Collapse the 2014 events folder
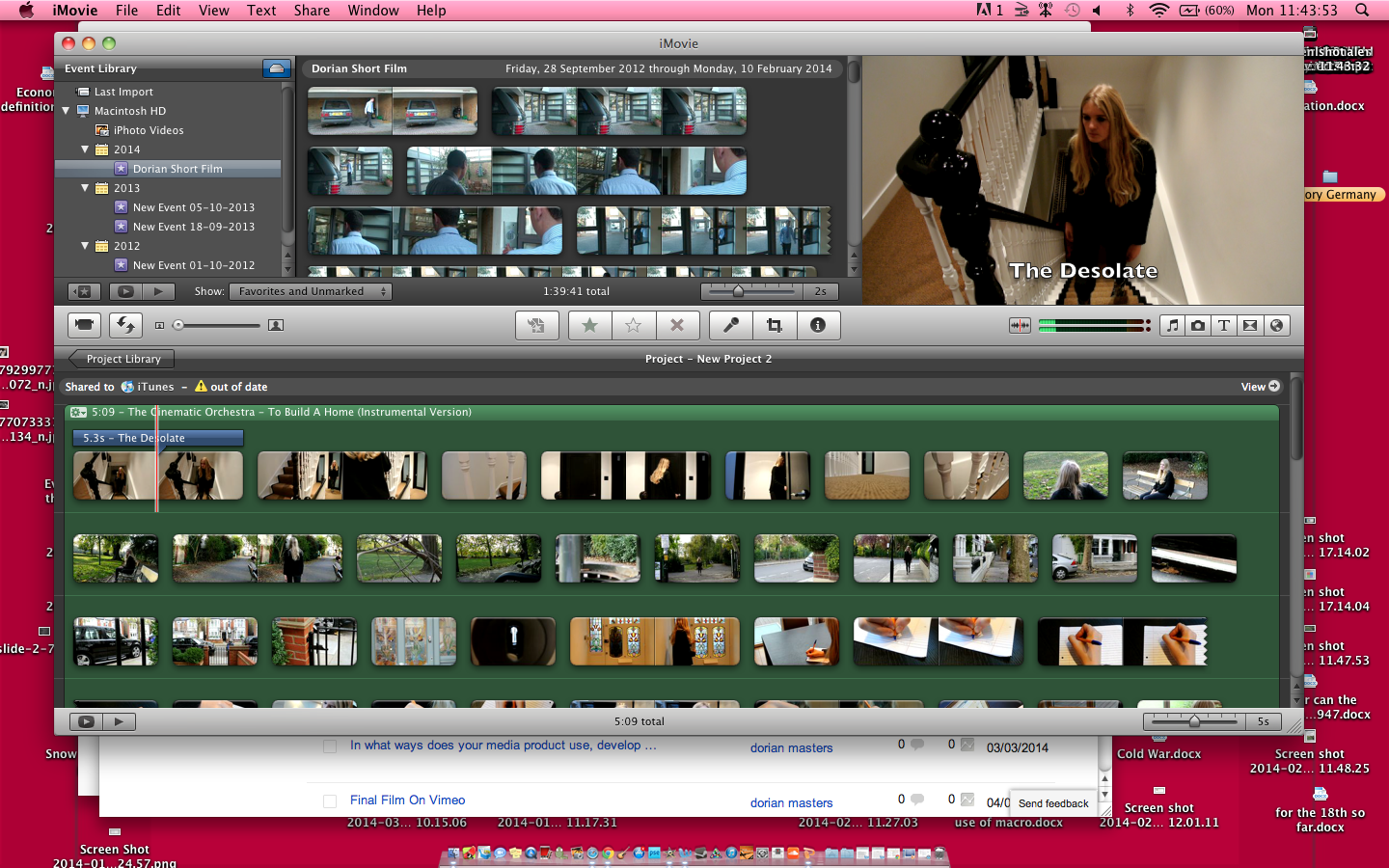Image resolution: width=1389 pixels, height=868 pixels. tap(85, 149)
